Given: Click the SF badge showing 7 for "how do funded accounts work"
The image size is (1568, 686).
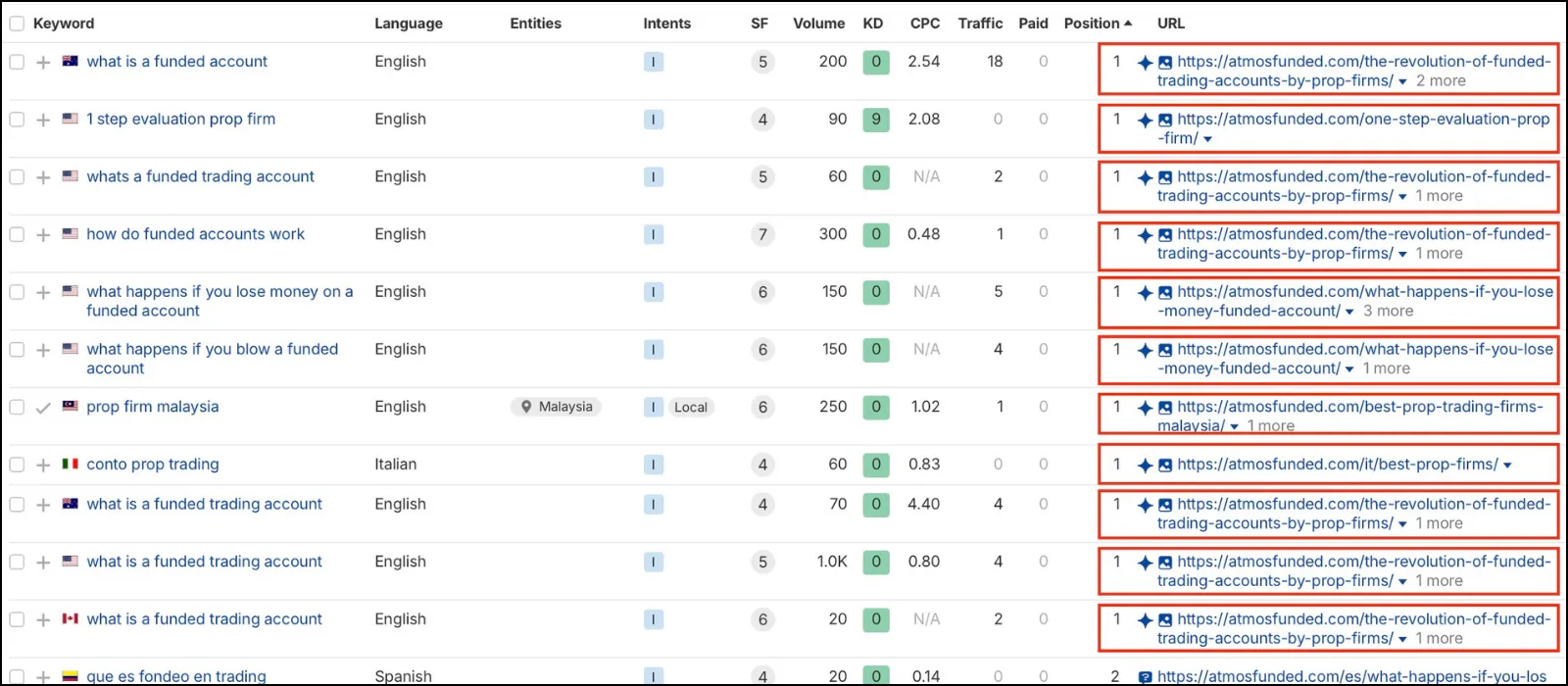Looking at the screenshot, I should click(x=762, y=235).
